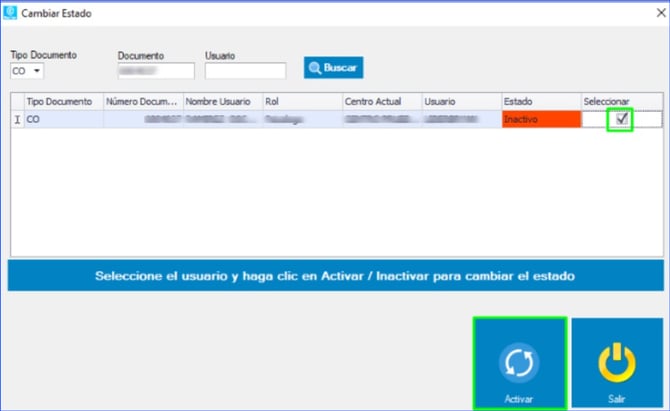Click the Activar refresh-arrows button

[x=519, y=364]
